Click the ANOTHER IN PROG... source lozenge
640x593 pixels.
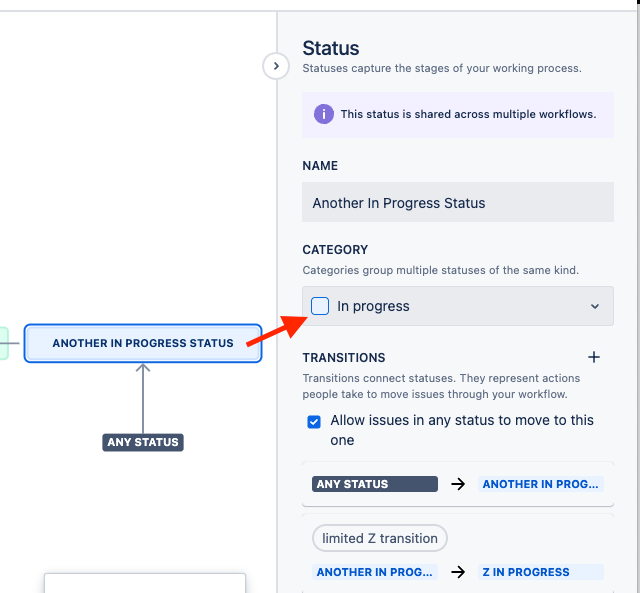[x=375, y=572]
